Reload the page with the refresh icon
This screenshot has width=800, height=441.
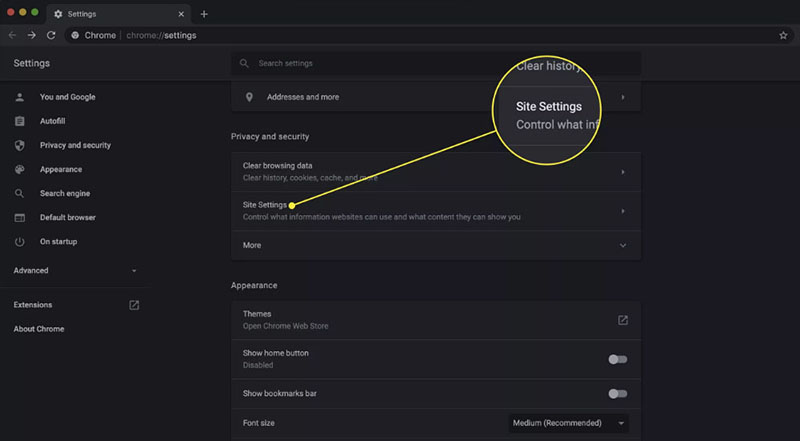point(52,35)
